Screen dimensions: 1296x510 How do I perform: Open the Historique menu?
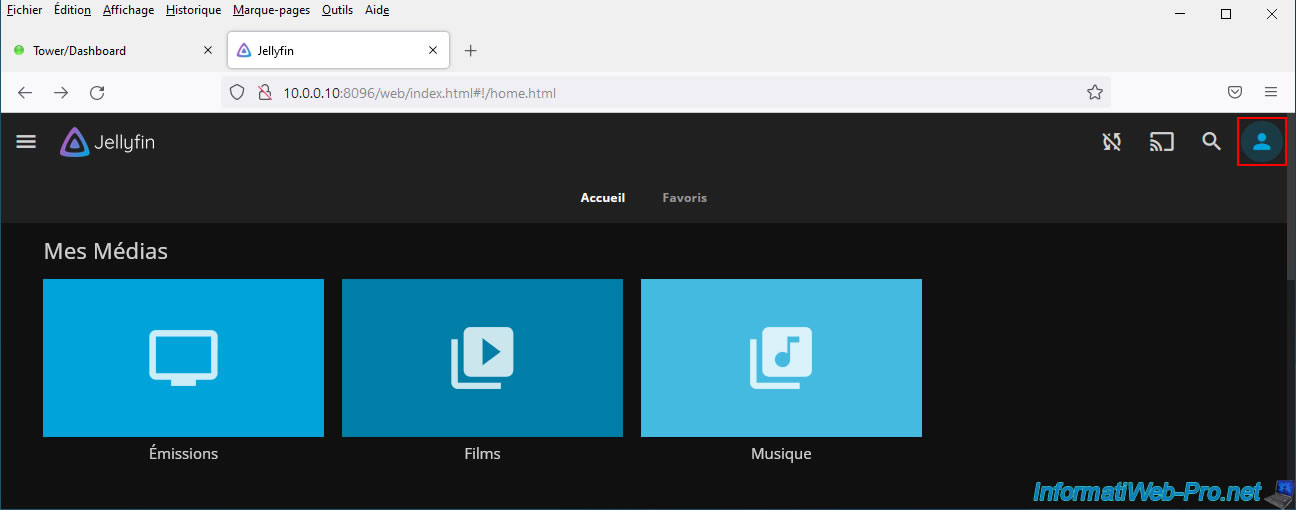pyautogui.click(x=194, y=10)
